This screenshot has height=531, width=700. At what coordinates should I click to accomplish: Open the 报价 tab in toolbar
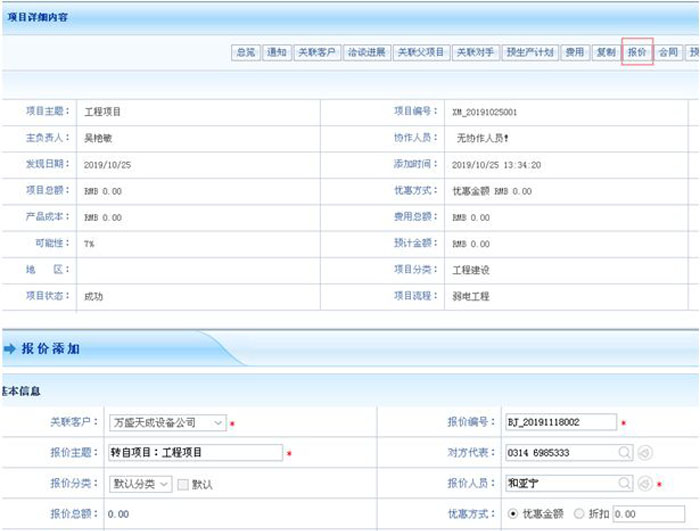(637, 52)
